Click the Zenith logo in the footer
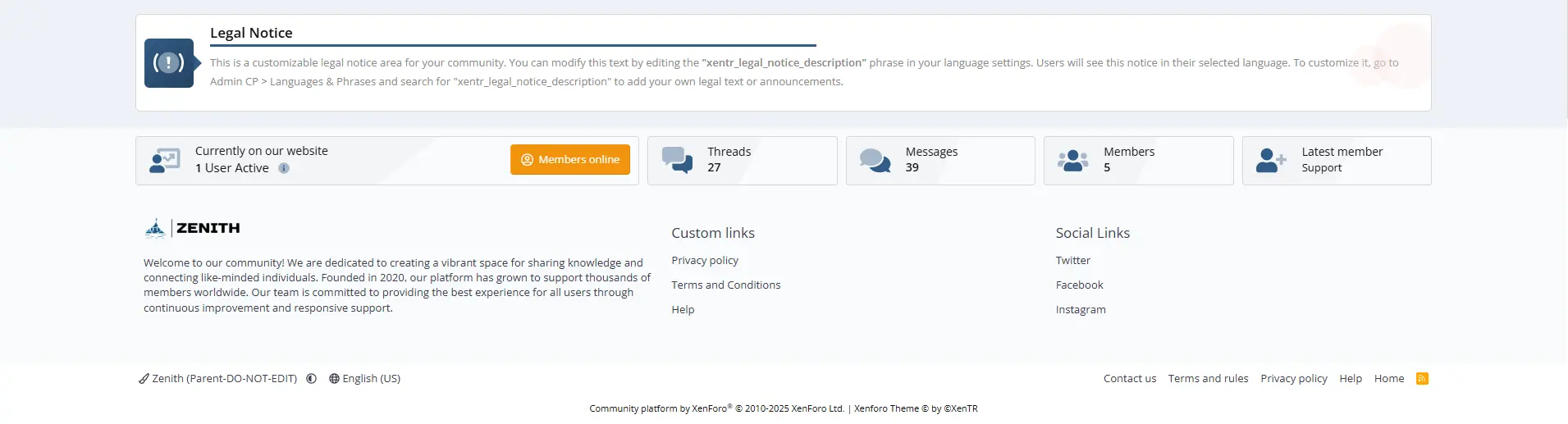This screenshot has width=1568, height=424. (x=192, y=228)
